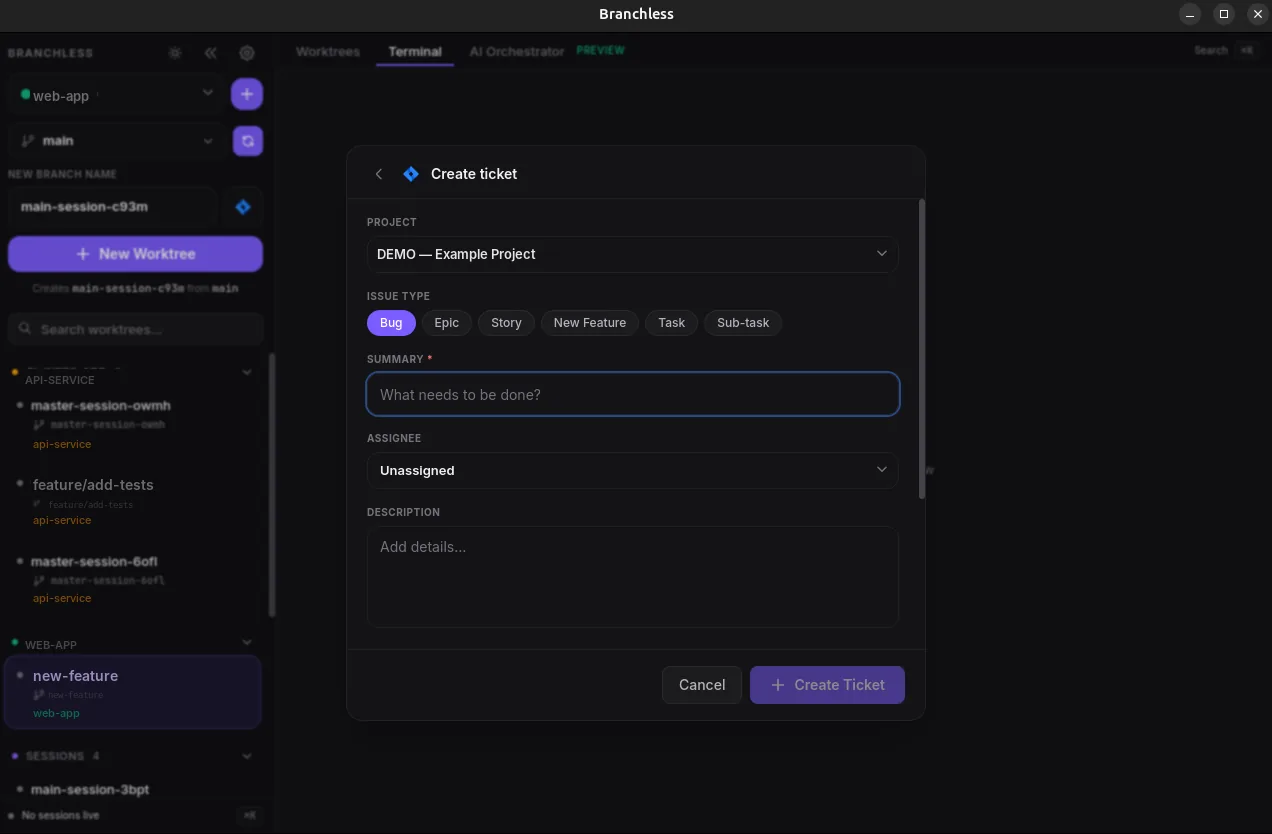Image resolution: width=1272 pixels, height=834 pixels.
Task: Switch to Worktrees tab
Action: [x=328, y=51]
